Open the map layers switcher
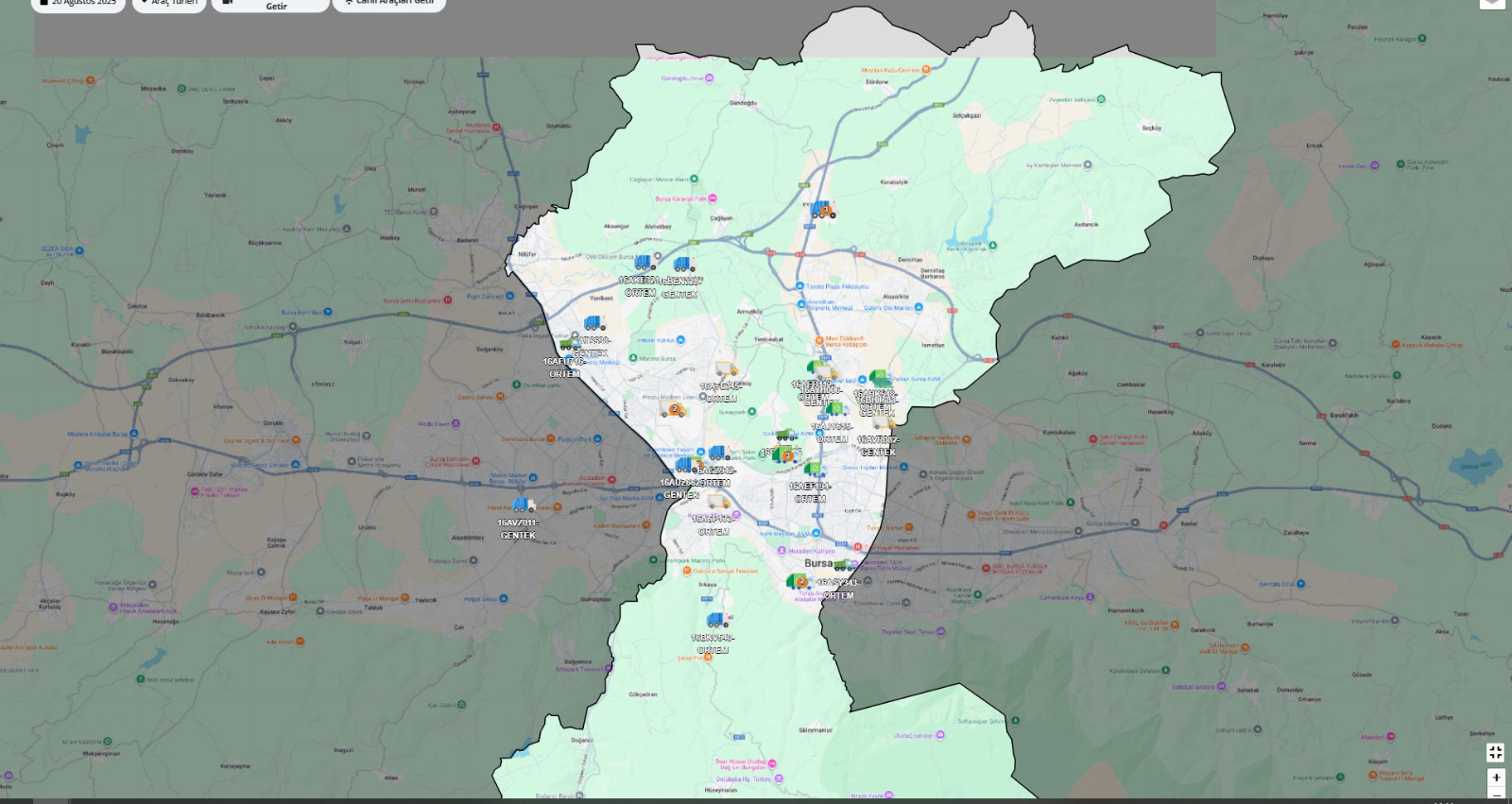This screenshot has width=1512, height=804. pyautogui.click(x=1492, y=3)
